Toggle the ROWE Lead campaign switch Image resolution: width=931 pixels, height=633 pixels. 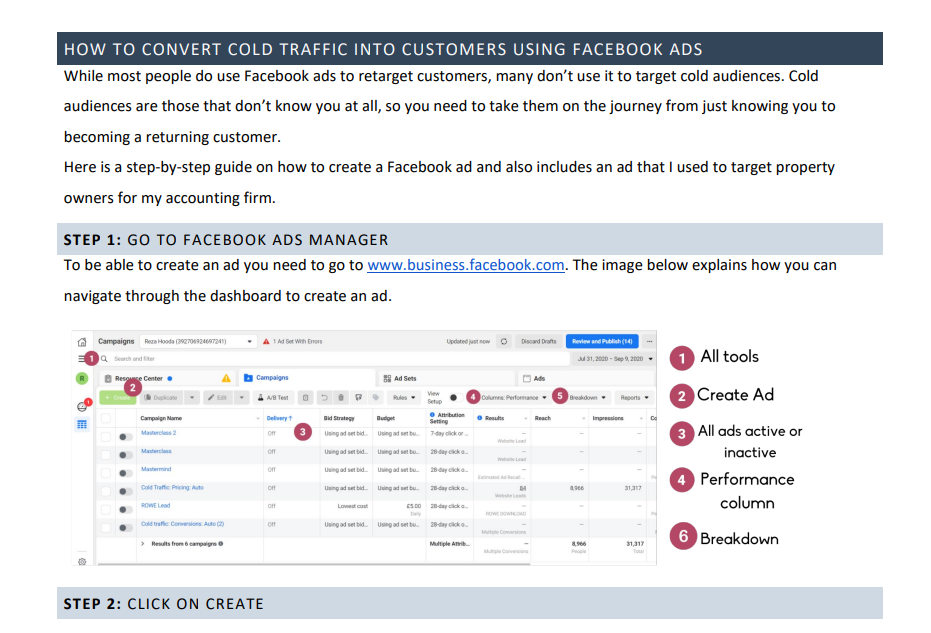pos(125,509)
